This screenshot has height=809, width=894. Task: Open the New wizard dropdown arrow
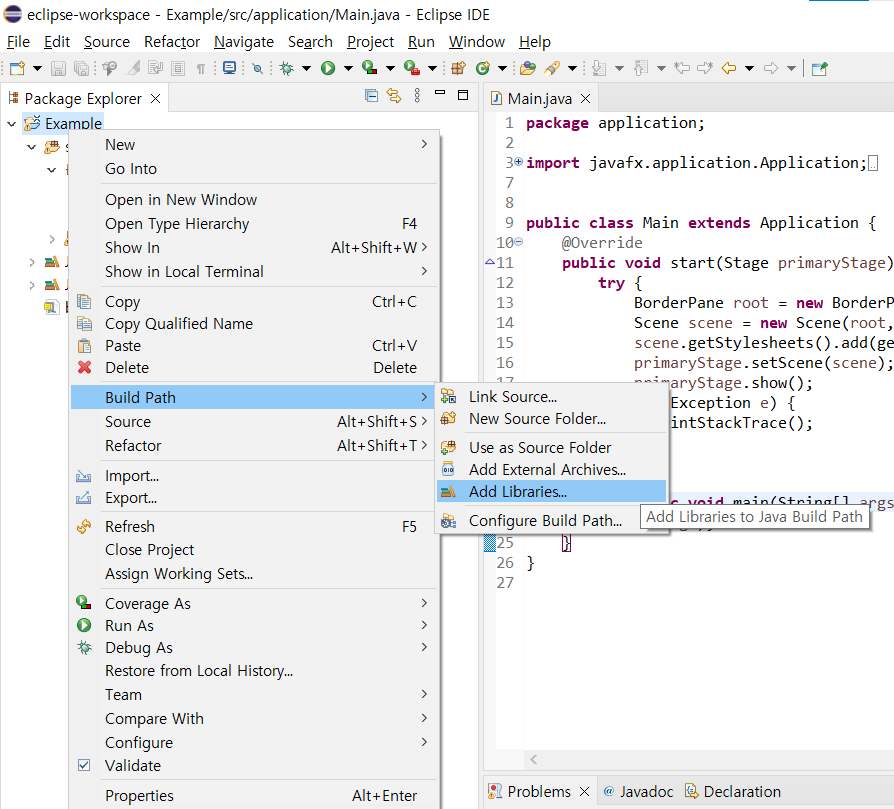(38, 68)
